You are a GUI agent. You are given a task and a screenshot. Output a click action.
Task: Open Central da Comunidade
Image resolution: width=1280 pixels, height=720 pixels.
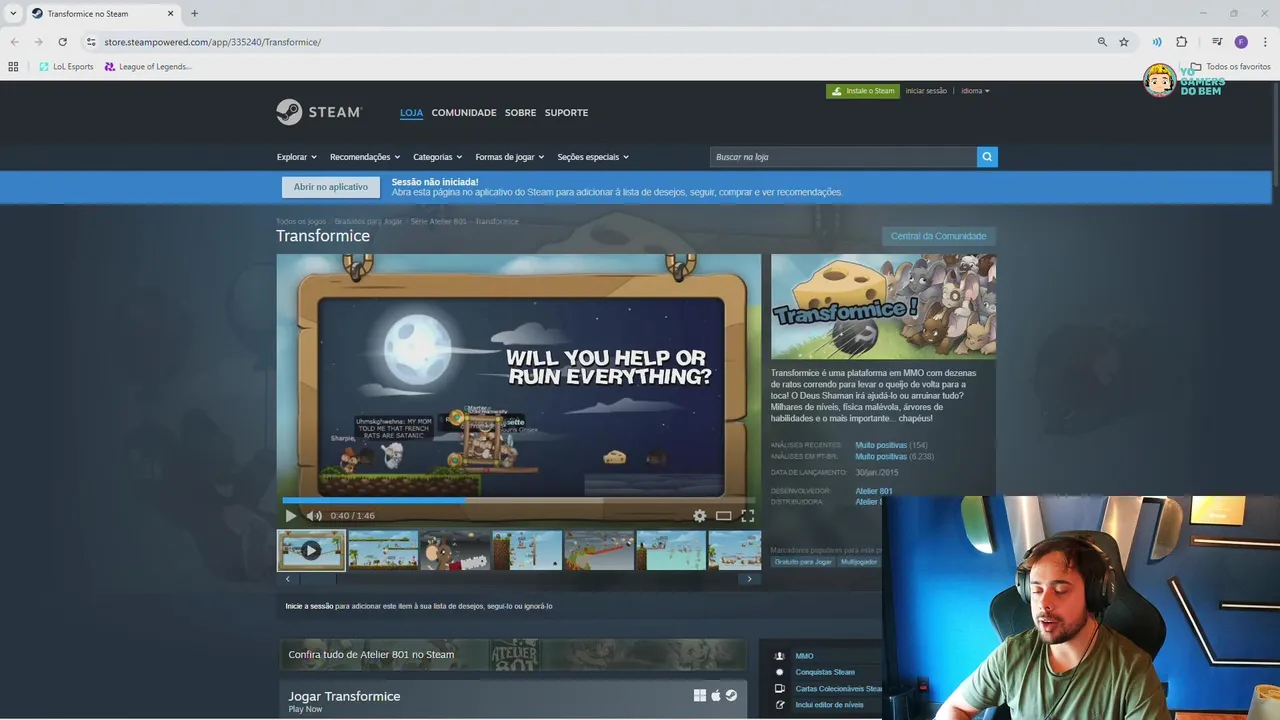[938, 236]
